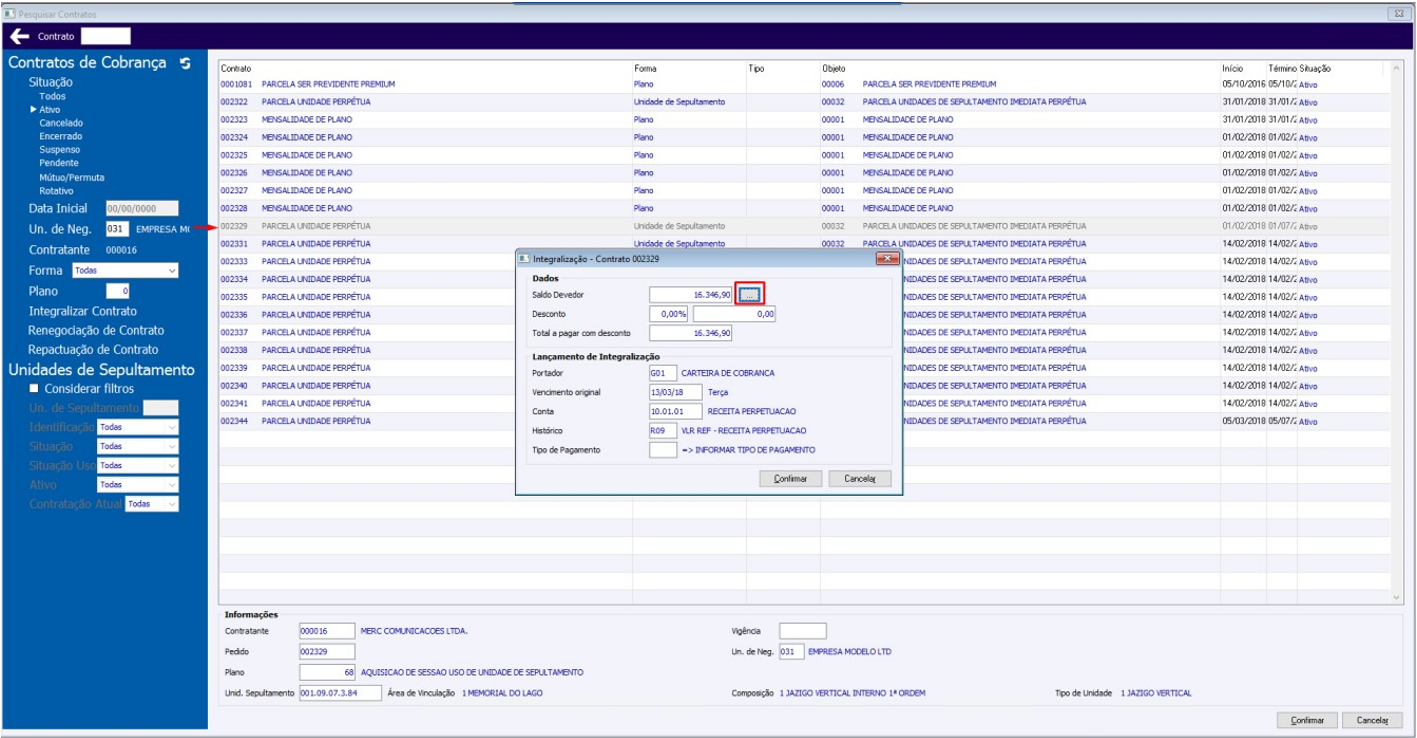Filter contracts by Cancelado
The height and width of the screenshot is (738, 1417).
coord(61,123)
